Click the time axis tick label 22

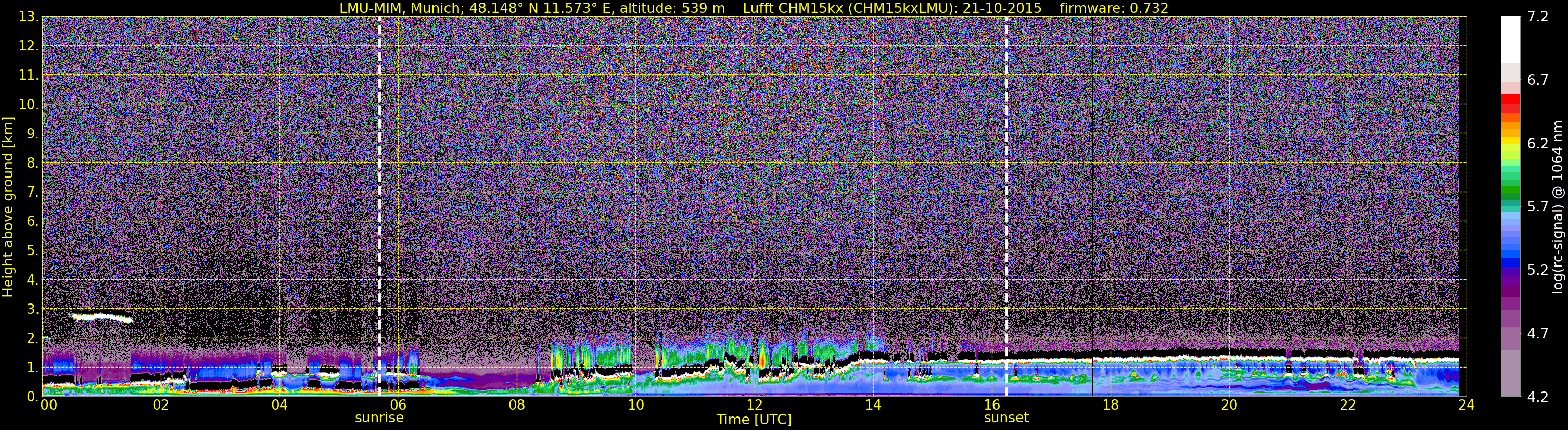pyautogui.click(x=1348, y=406)
